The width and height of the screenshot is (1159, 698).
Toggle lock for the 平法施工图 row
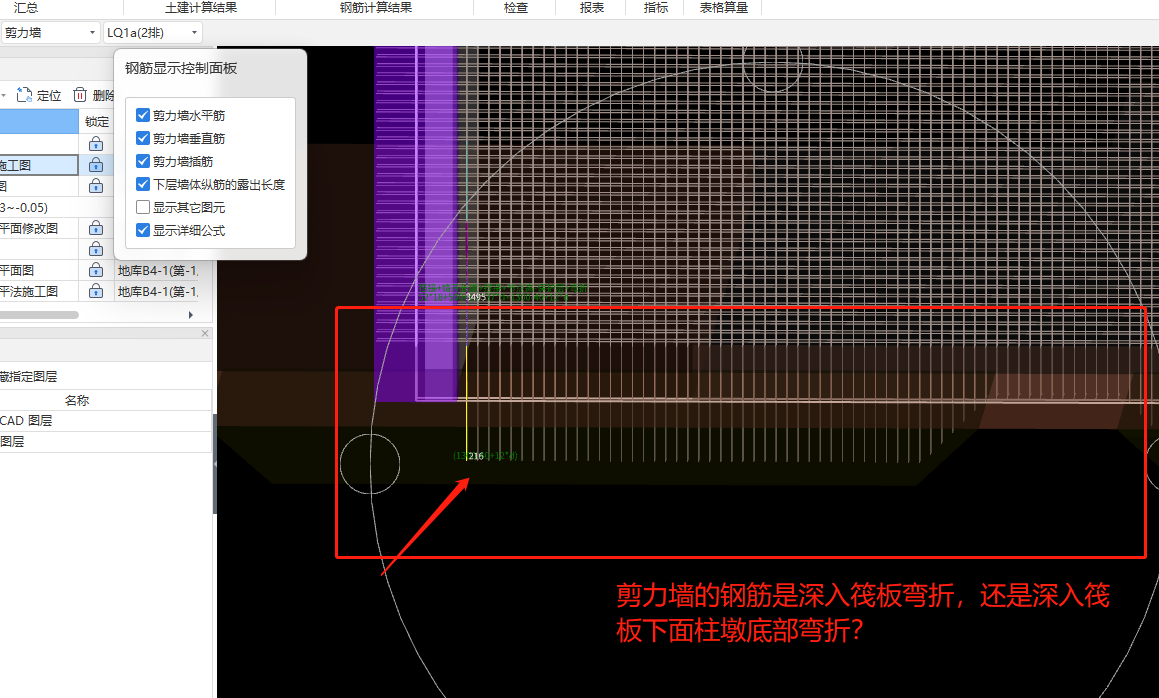click(x=96, y=291)
